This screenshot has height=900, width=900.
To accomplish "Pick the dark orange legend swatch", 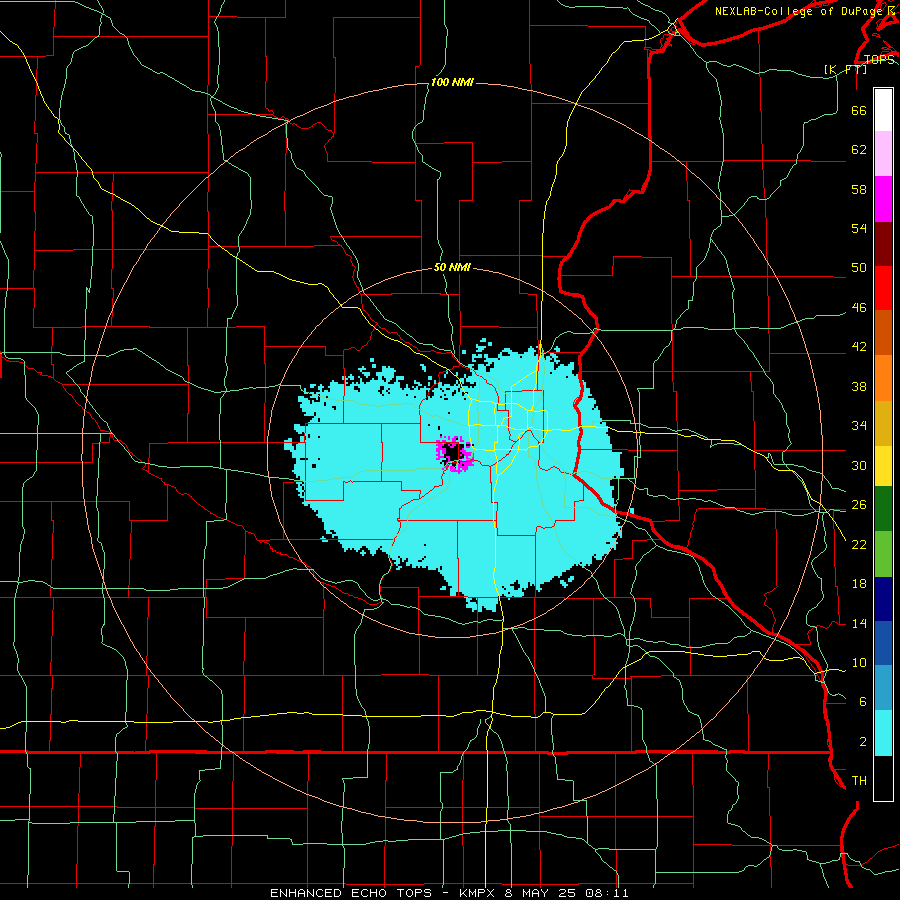I will [x=883, y=333].
